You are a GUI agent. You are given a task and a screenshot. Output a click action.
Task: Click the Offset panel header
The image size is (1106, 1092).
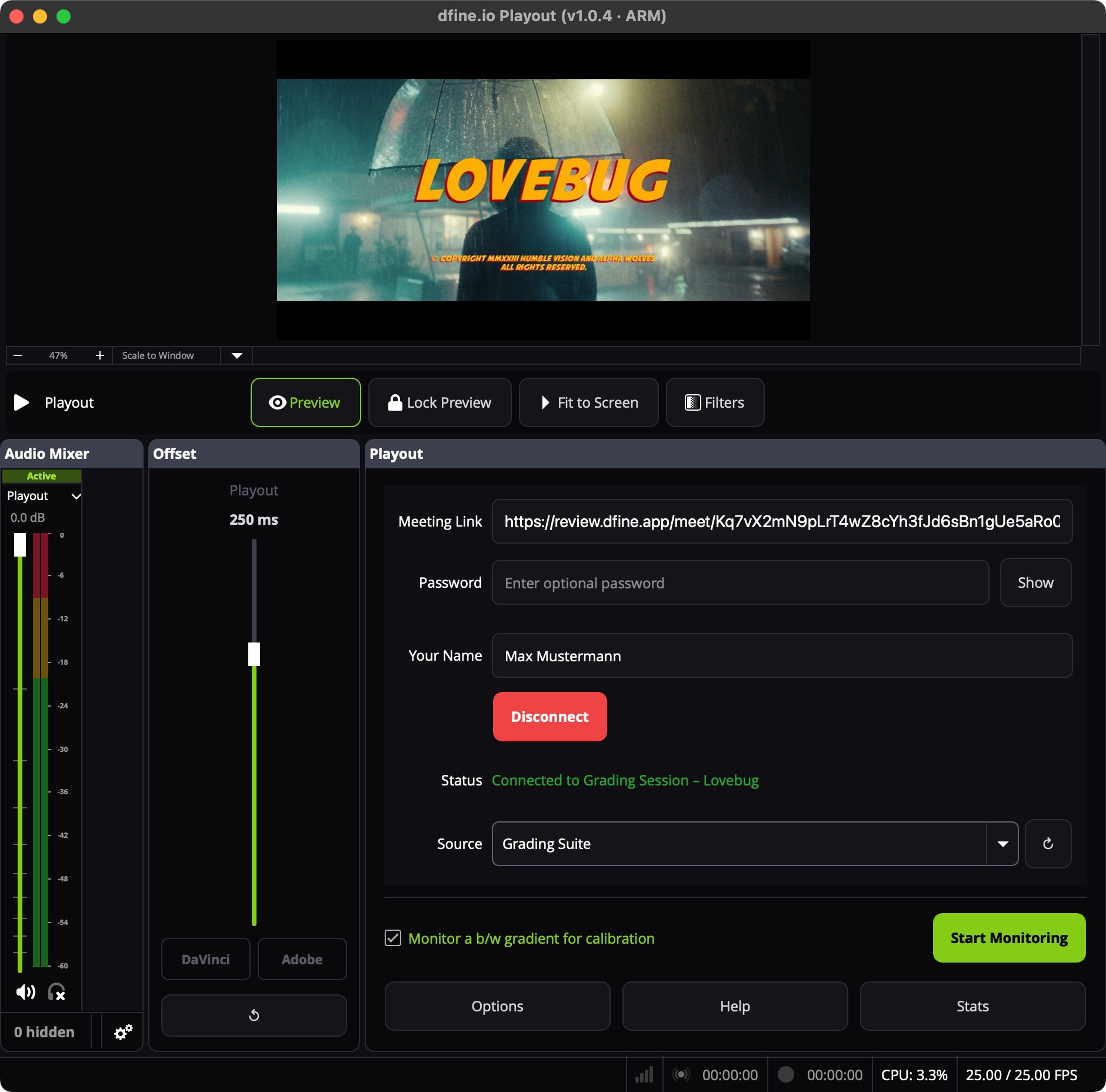(x=254, y=454)
